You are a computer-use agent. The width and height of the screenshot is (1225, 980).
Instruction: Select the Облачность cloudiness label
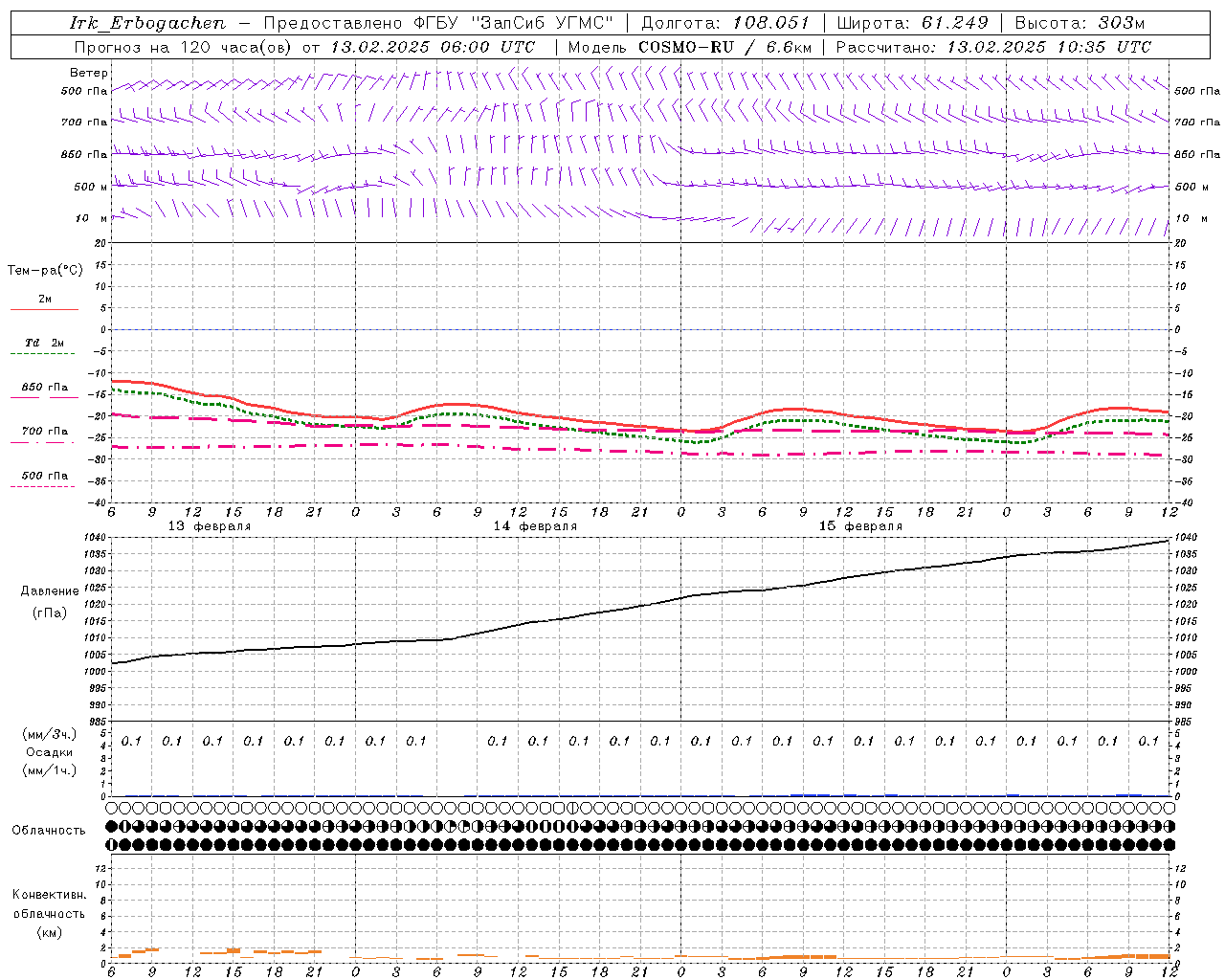coord(48,831)
